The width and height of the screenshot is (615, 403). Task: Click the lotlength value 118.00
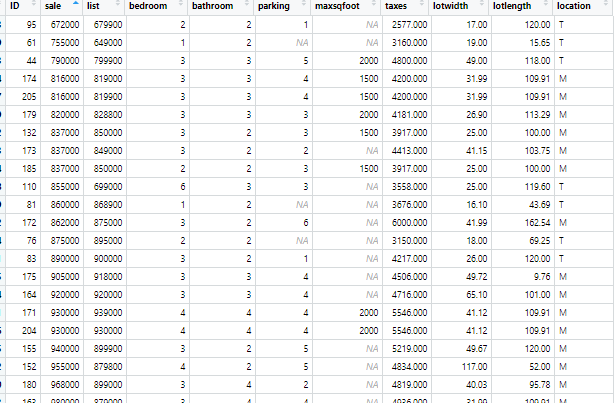pos(537,61)
